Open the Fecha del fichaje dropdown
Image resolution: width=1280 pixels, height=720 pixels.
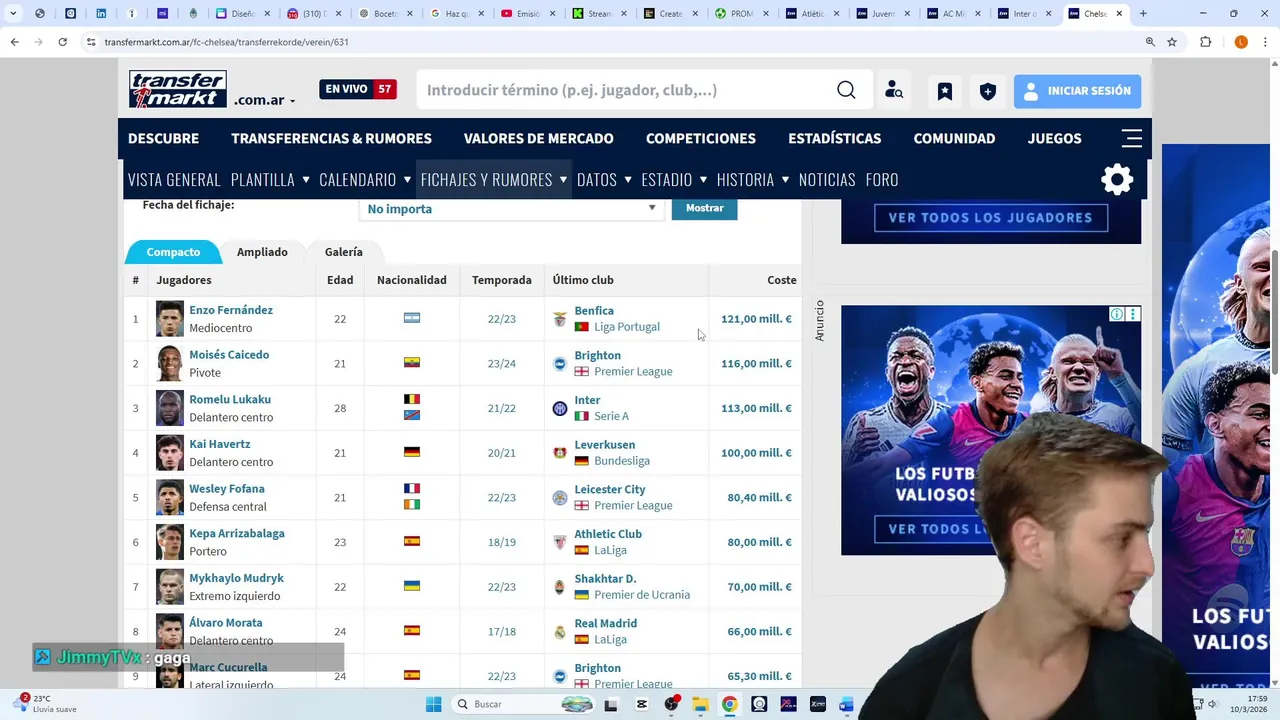[x=510, y=209]
